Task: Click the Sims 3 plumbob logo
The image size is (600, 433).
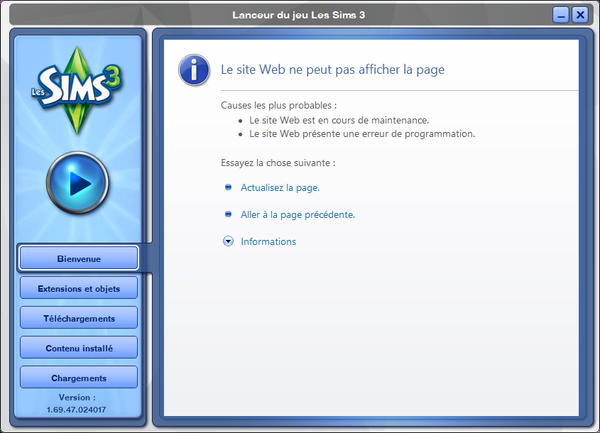Action: coord(78,90)
